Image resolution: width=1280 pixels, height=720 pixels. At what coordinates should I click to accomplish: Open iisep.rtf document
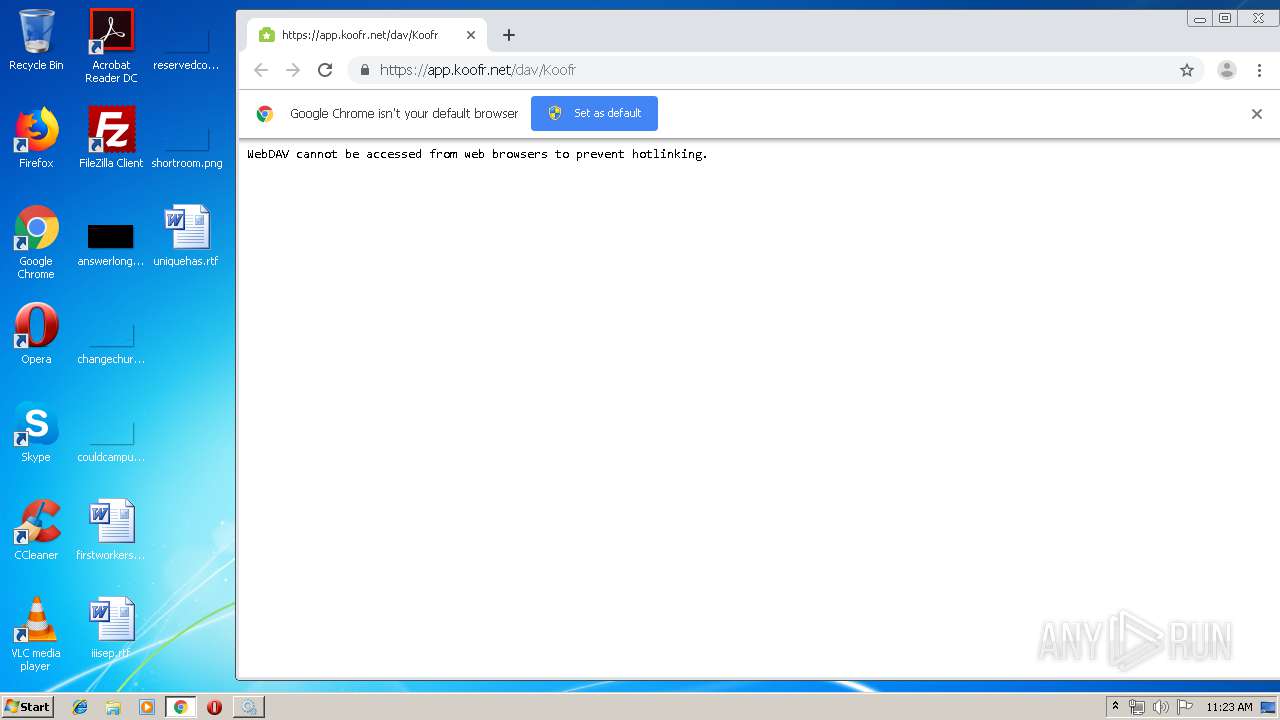(x=111, y=628)
